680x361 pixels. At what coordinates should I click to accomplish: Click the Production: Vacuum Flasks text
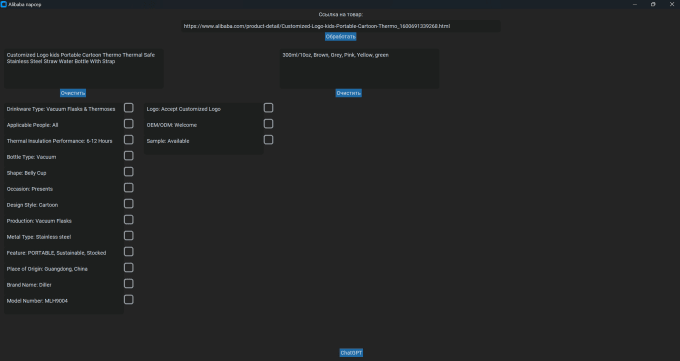(39, 221)
